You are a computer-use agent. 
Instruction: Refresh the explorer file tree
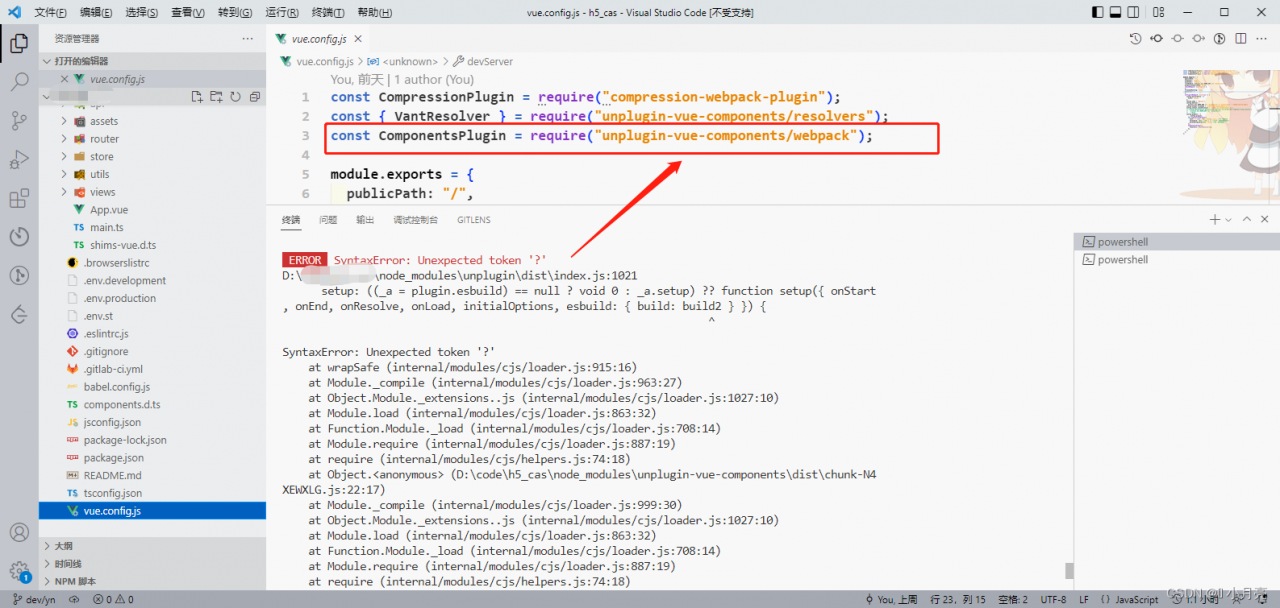236,97
